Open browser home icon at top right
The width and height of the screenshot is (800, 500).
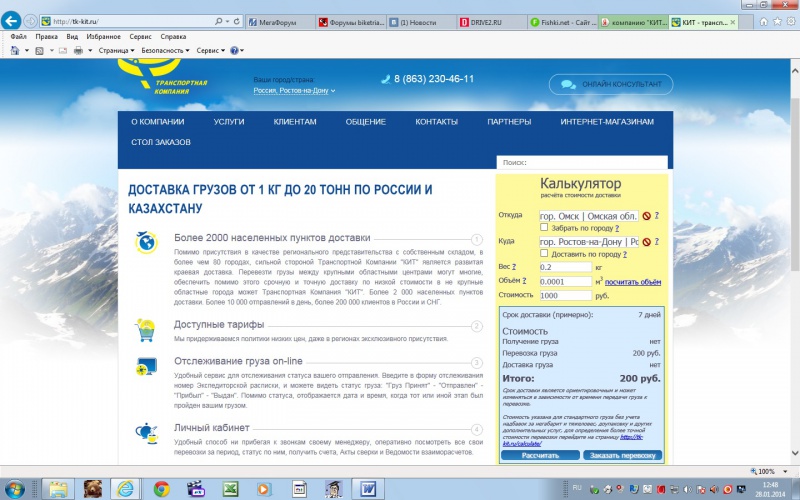764,21
